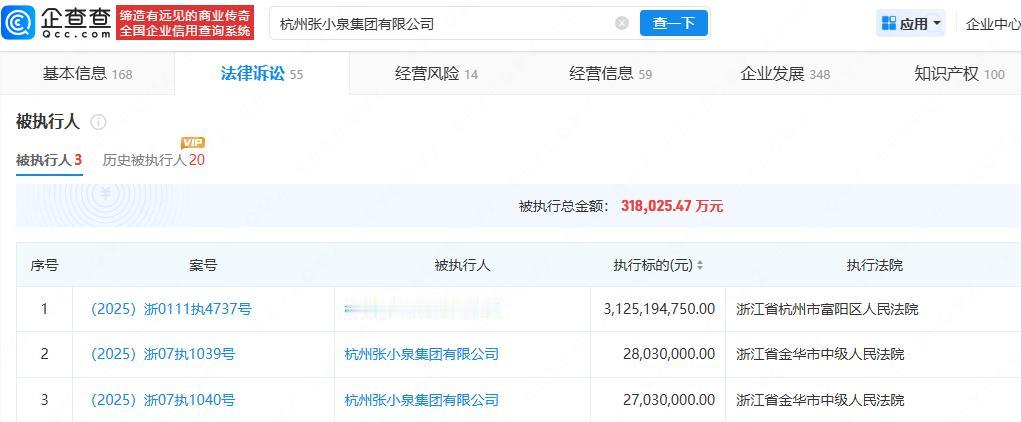This screenshot has width=1021, height=422.
Task: Click 杭州张小泉集团有限公司 link in row 3
Action: pyautogui.click(x=421, y=399)
